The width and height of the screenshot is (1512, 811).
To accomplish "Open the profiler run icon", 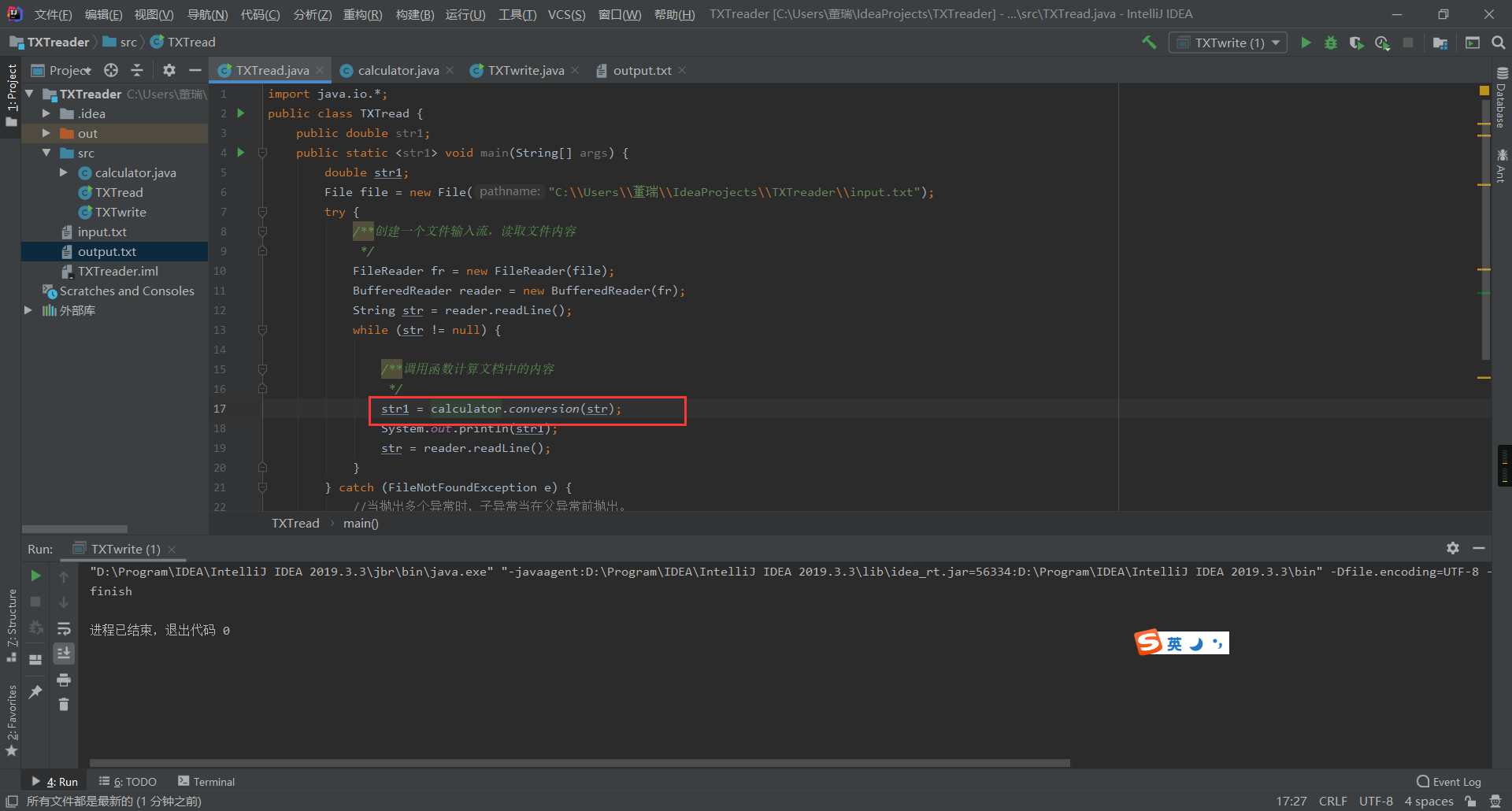I will pos(1382,43).
